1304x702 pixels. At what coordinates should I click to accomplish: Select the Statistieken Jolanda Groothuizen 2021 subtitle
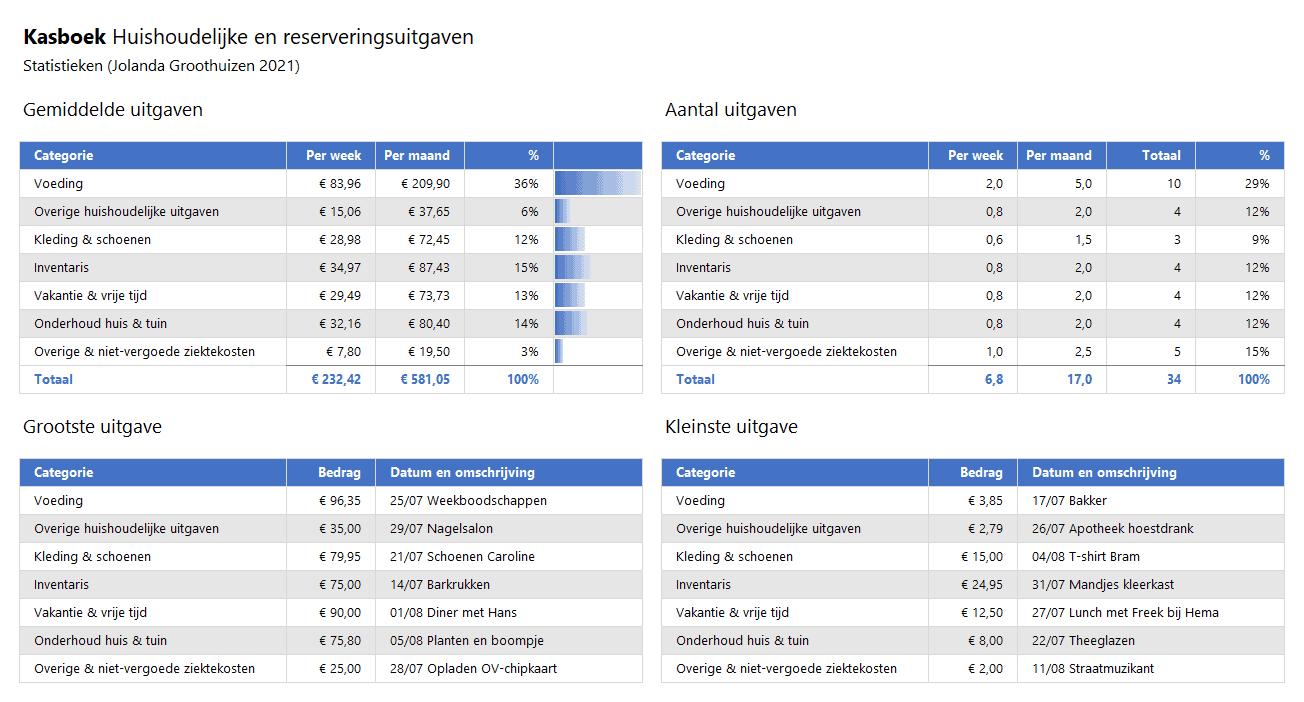point(161,66)
